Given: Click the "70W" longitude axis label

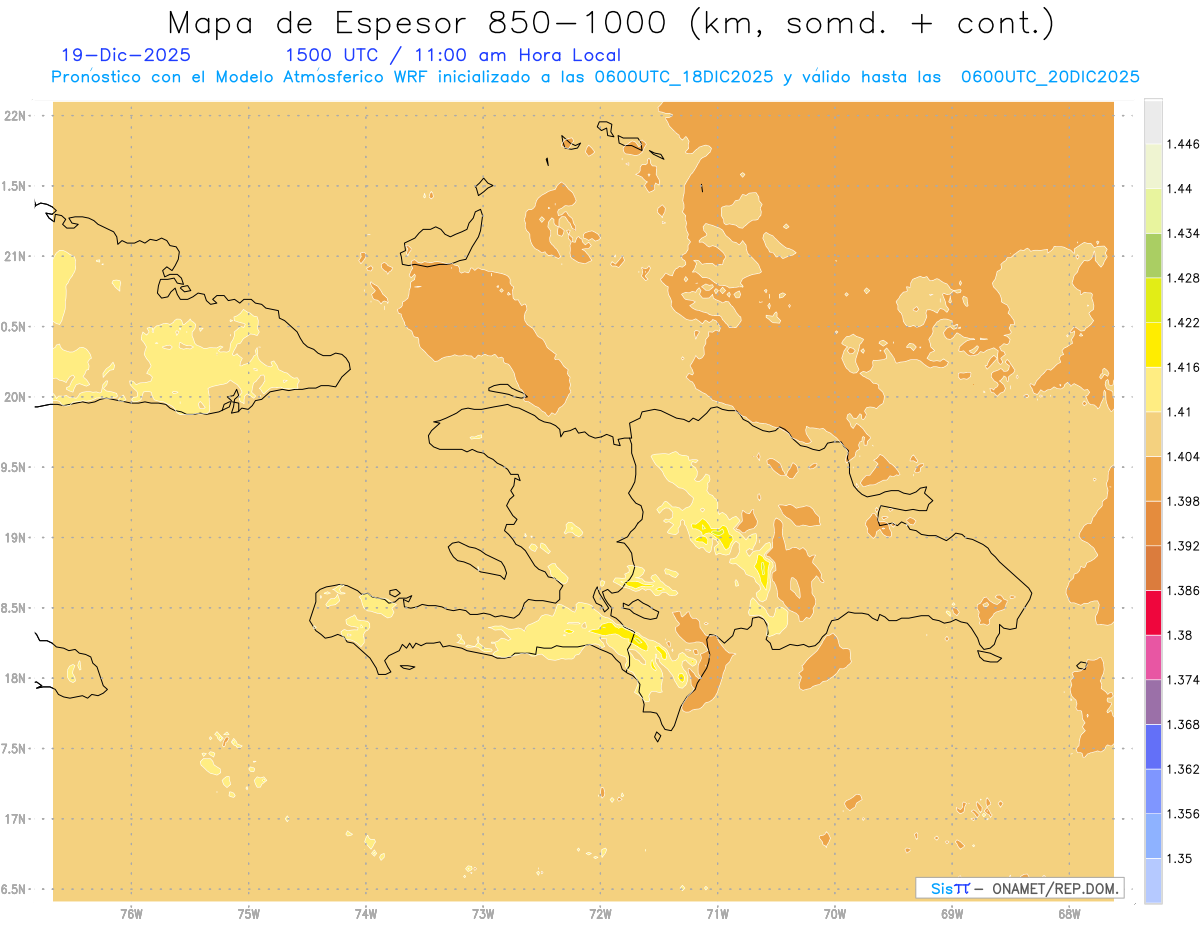Looking at the screenshot, I should (x=835, y=913).
